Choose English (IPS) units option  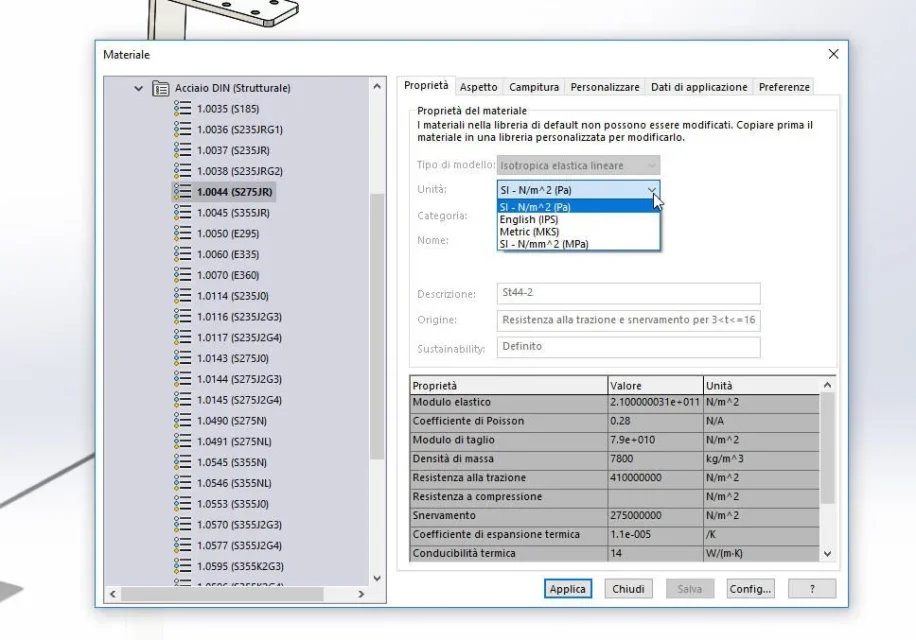(578, 219)
